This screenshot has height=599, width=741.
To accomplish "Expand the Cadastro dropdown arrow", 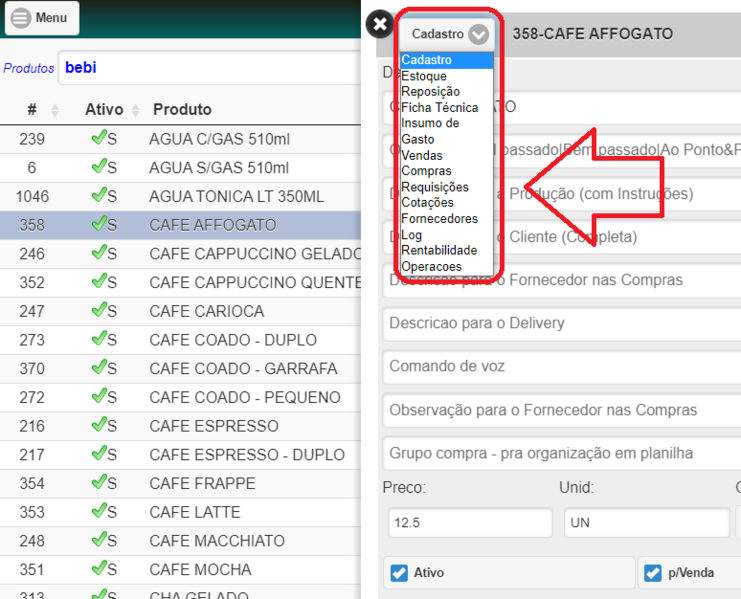I will click(x=478, y=34).
